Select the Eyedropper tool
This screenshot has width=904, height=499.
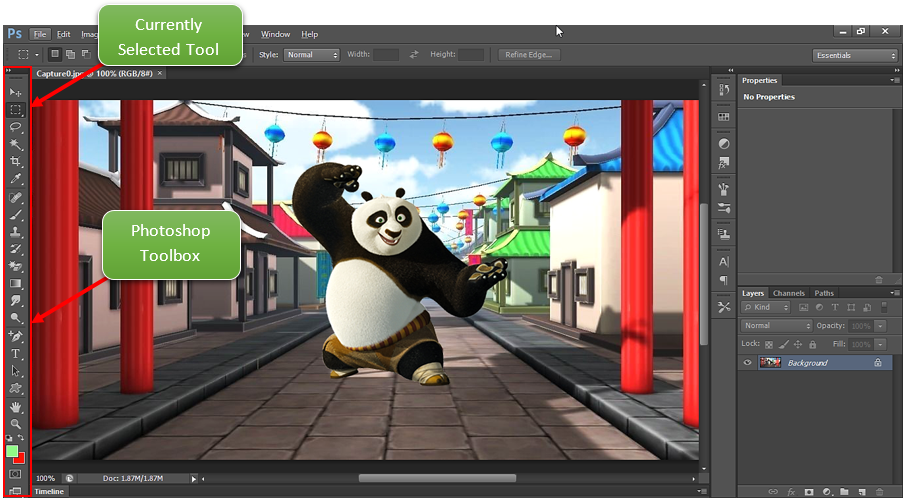click(x=16, y=179)
